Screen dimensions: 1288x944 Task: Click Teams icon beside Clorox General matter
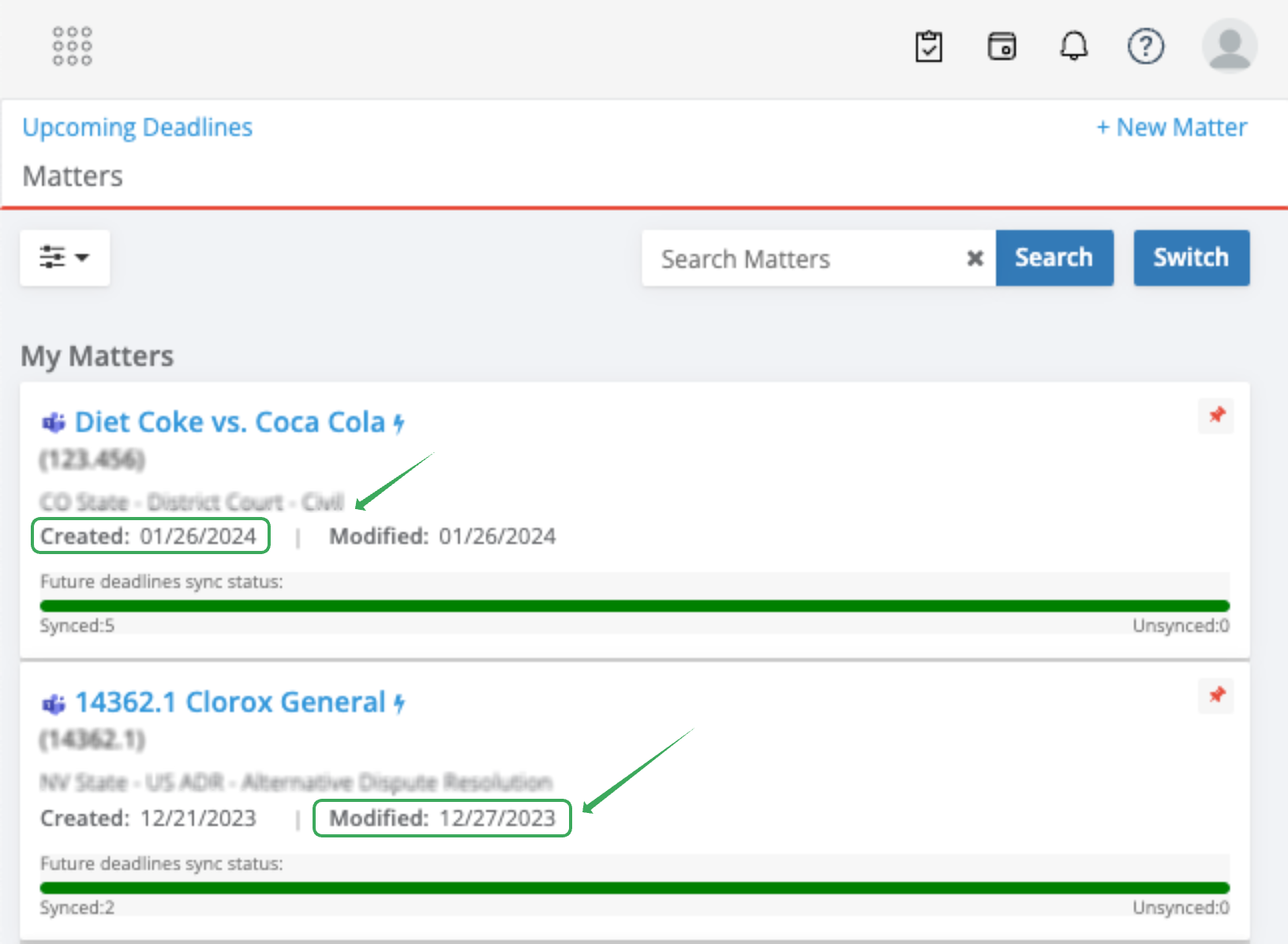pyautogui.click(x=54, y=703)
